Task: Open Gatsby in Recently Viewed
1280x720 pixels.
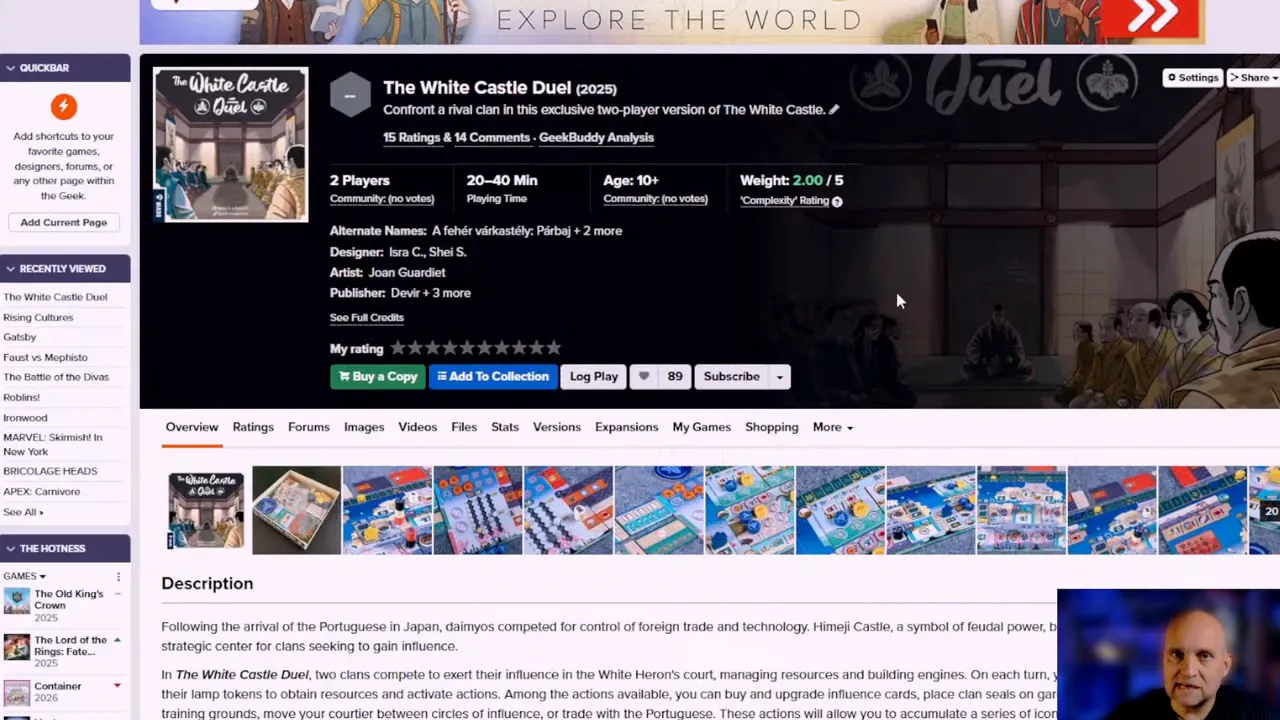Action: [20, 338]
